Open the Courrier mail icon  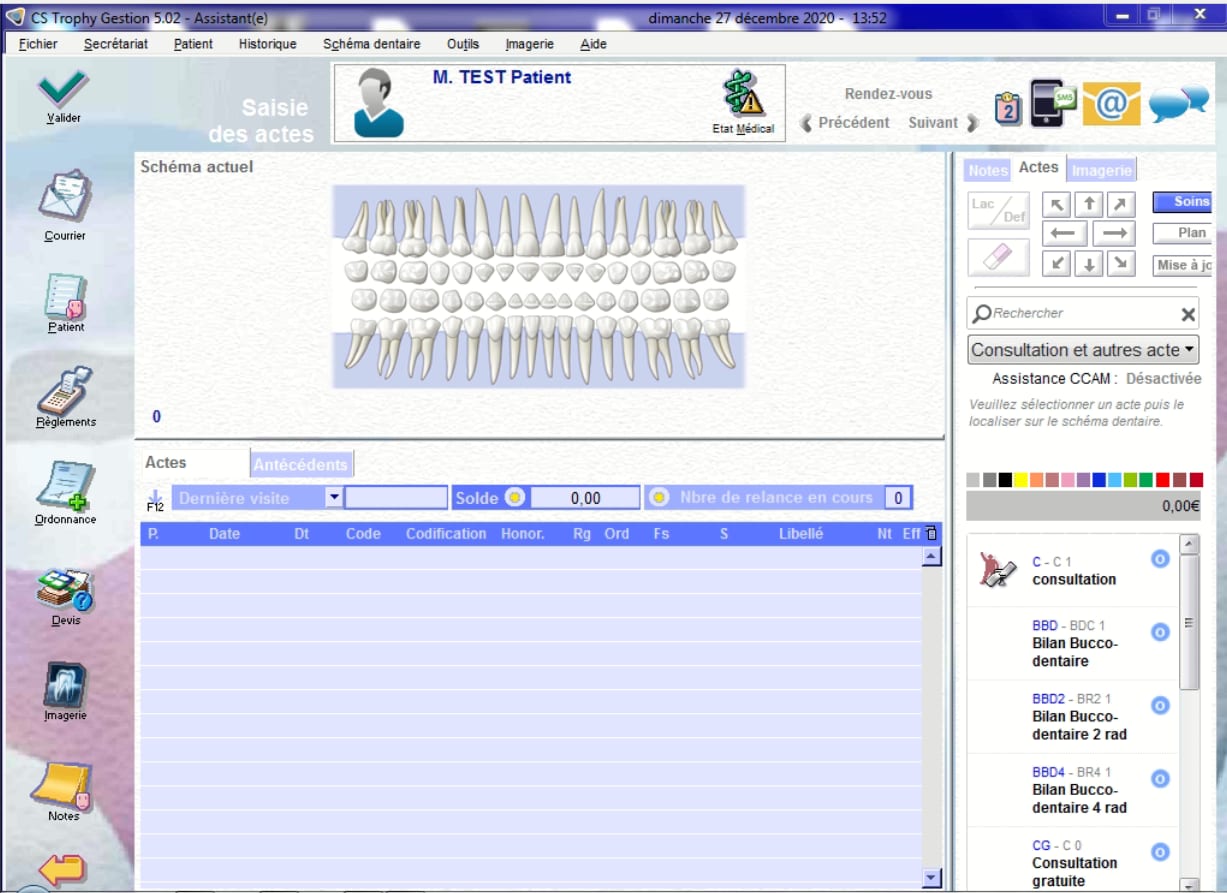[x=65, y=197]
